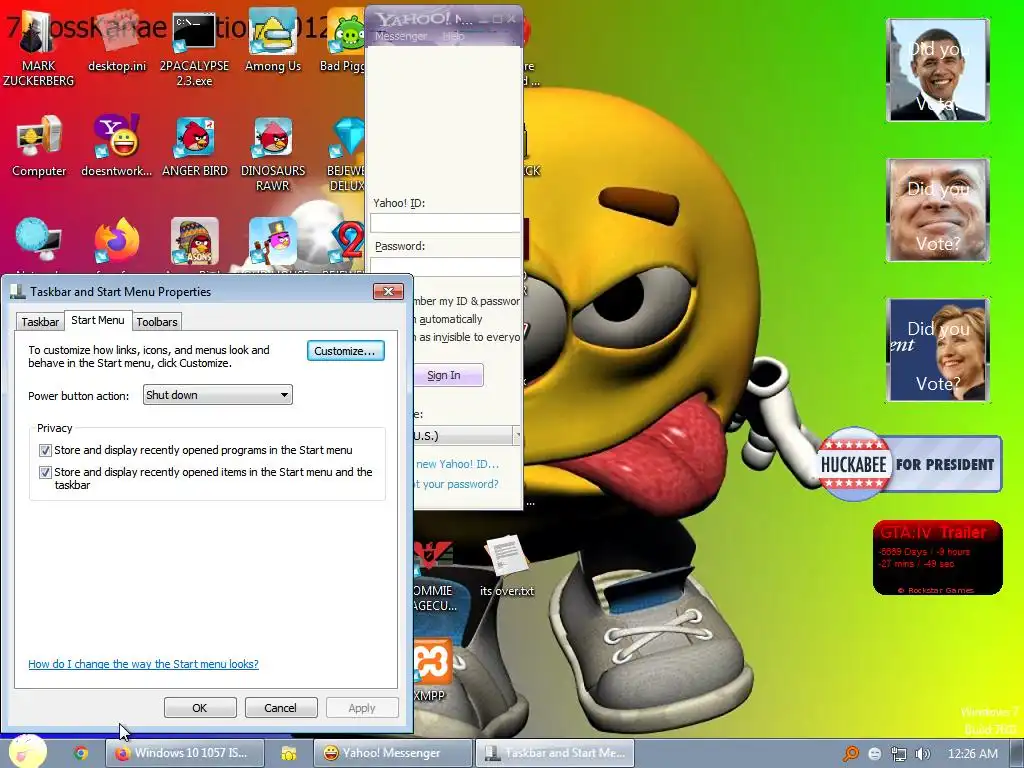
Task: Select the Angry Birds Seasons icon
Action: (x=195, y=243)
